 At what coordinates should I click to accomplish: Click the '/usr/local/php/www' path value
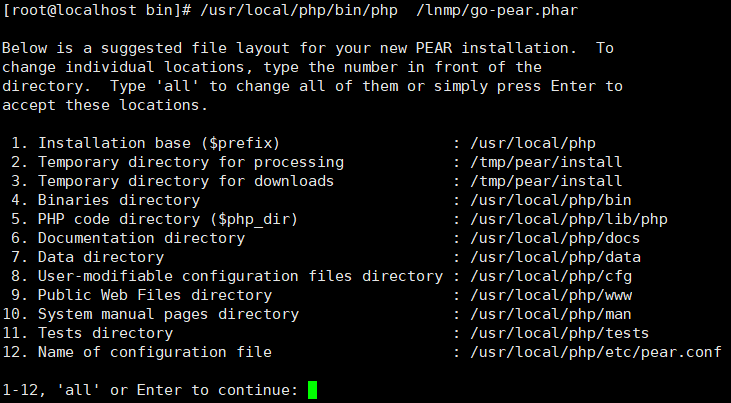pos(551,295)
